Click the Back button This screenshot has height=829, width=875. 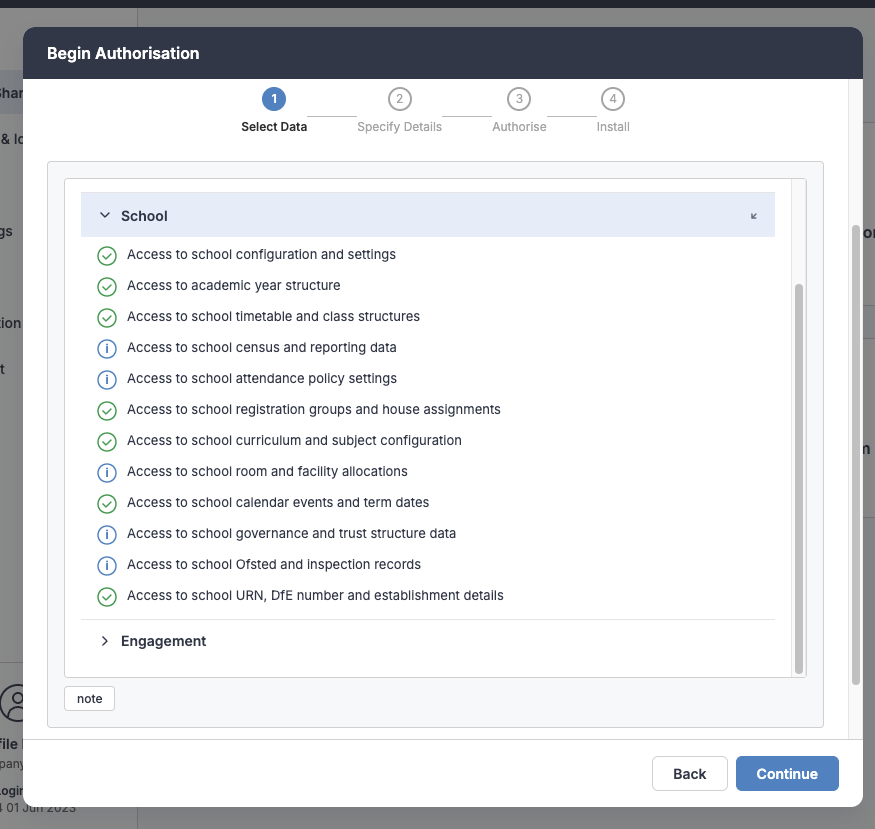coord(689,773)
